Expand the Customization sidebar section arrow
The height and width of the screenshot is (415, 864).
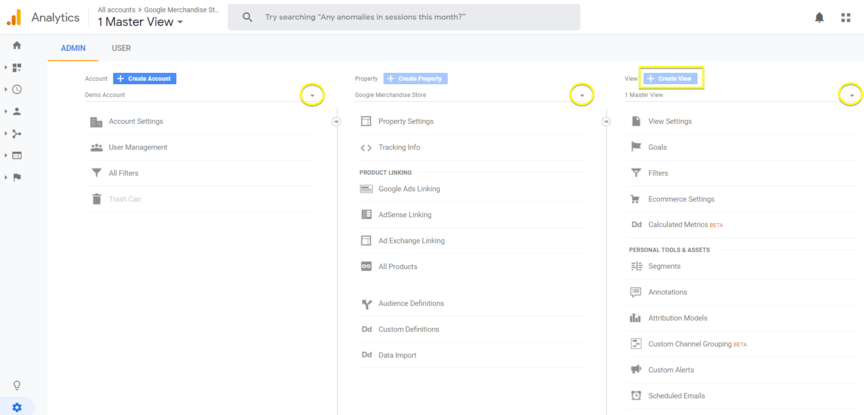(x=6, y=67)
